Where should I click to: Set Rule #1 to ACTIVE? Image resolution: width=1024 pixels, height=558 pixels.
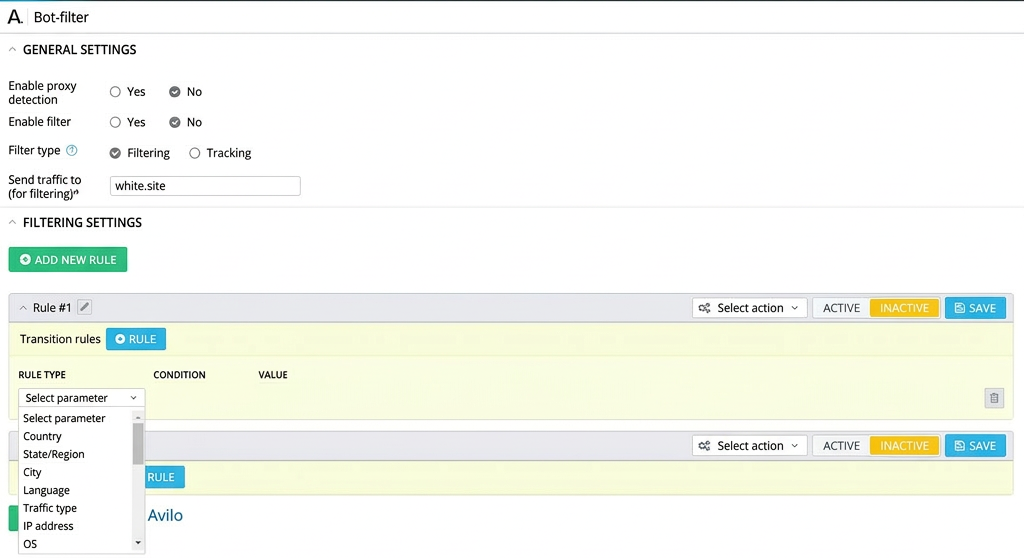pos(841,308)
